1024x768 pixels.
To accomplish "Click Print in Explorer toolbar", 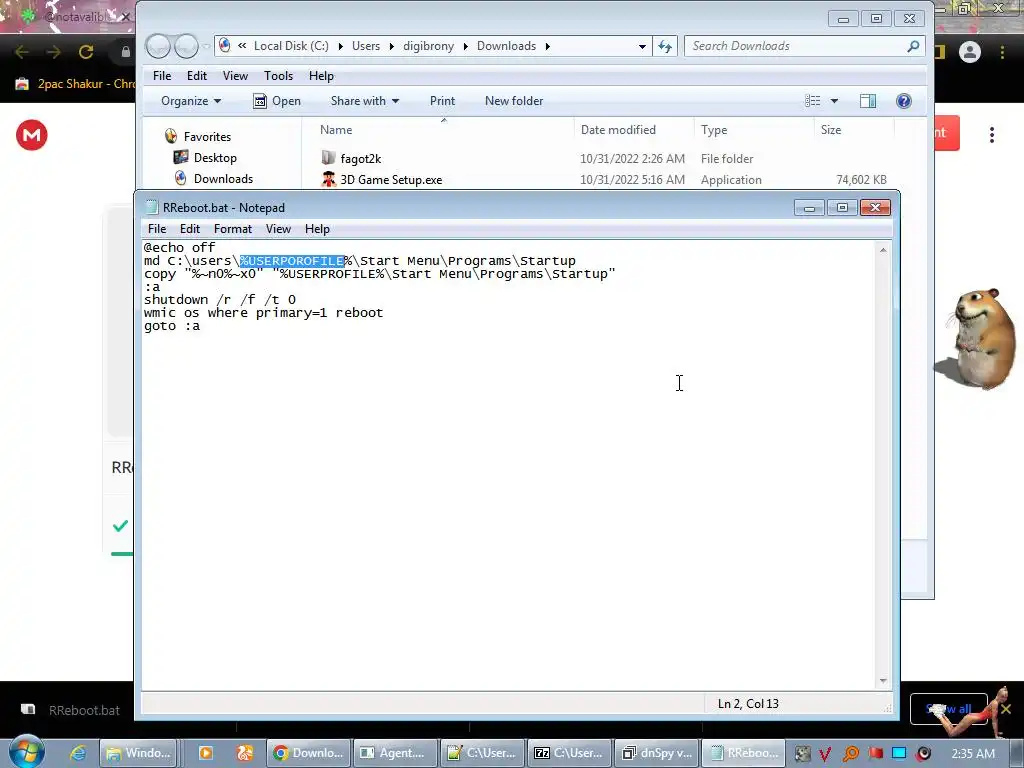I will pos(442,101).
